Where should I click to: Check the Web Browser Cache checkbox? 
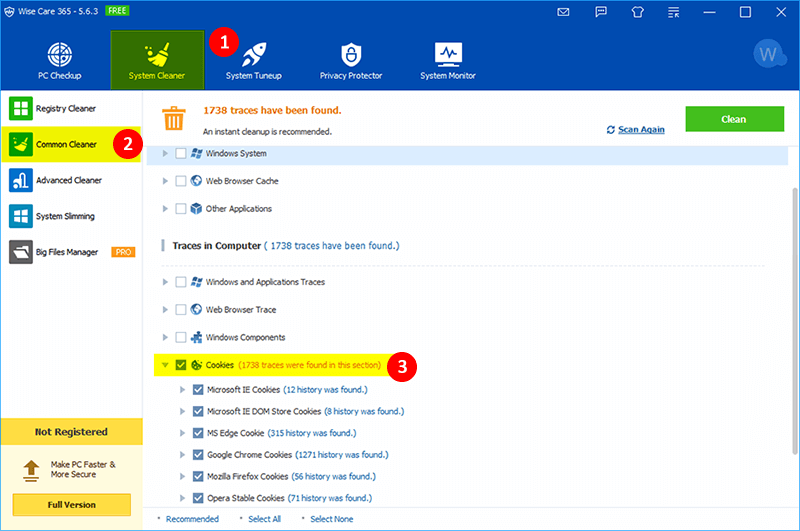(181, 181)
